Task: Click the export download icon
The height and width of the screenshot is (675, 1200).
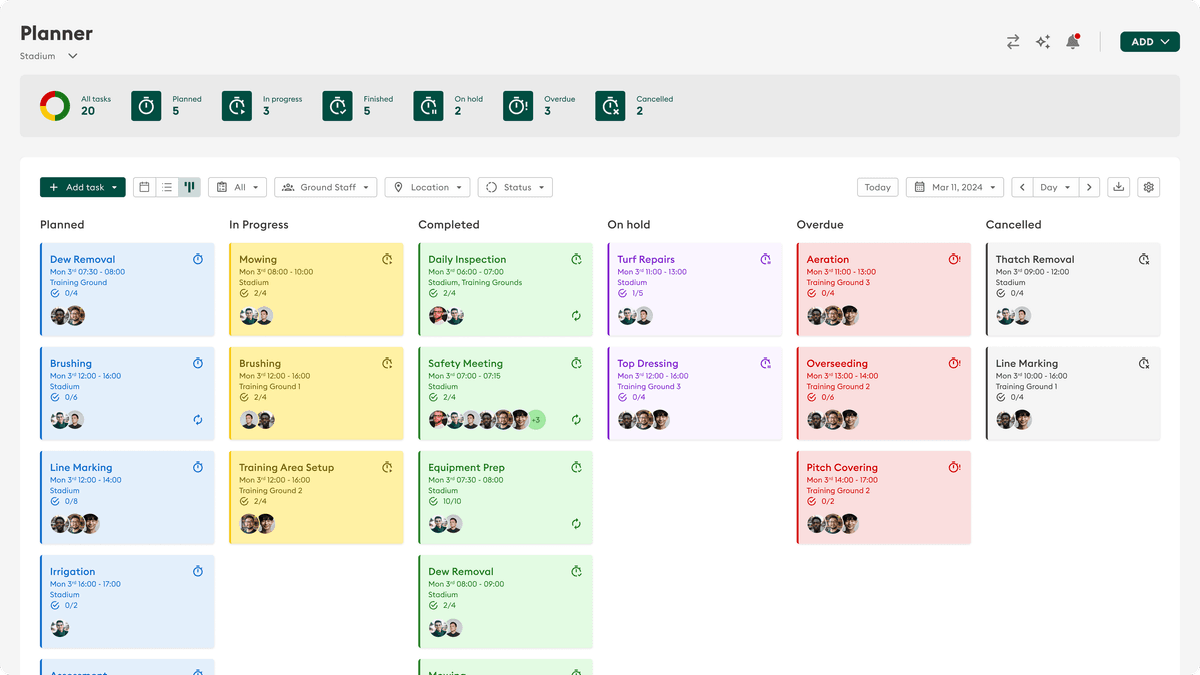Action: [1118, 187]
